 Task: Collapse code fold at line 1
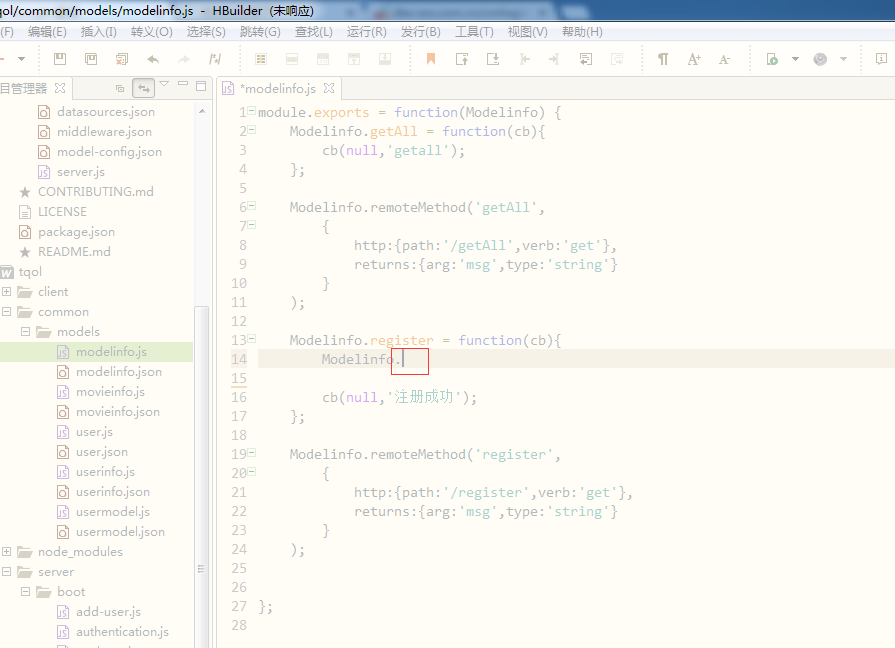click(x=252, y=112)
